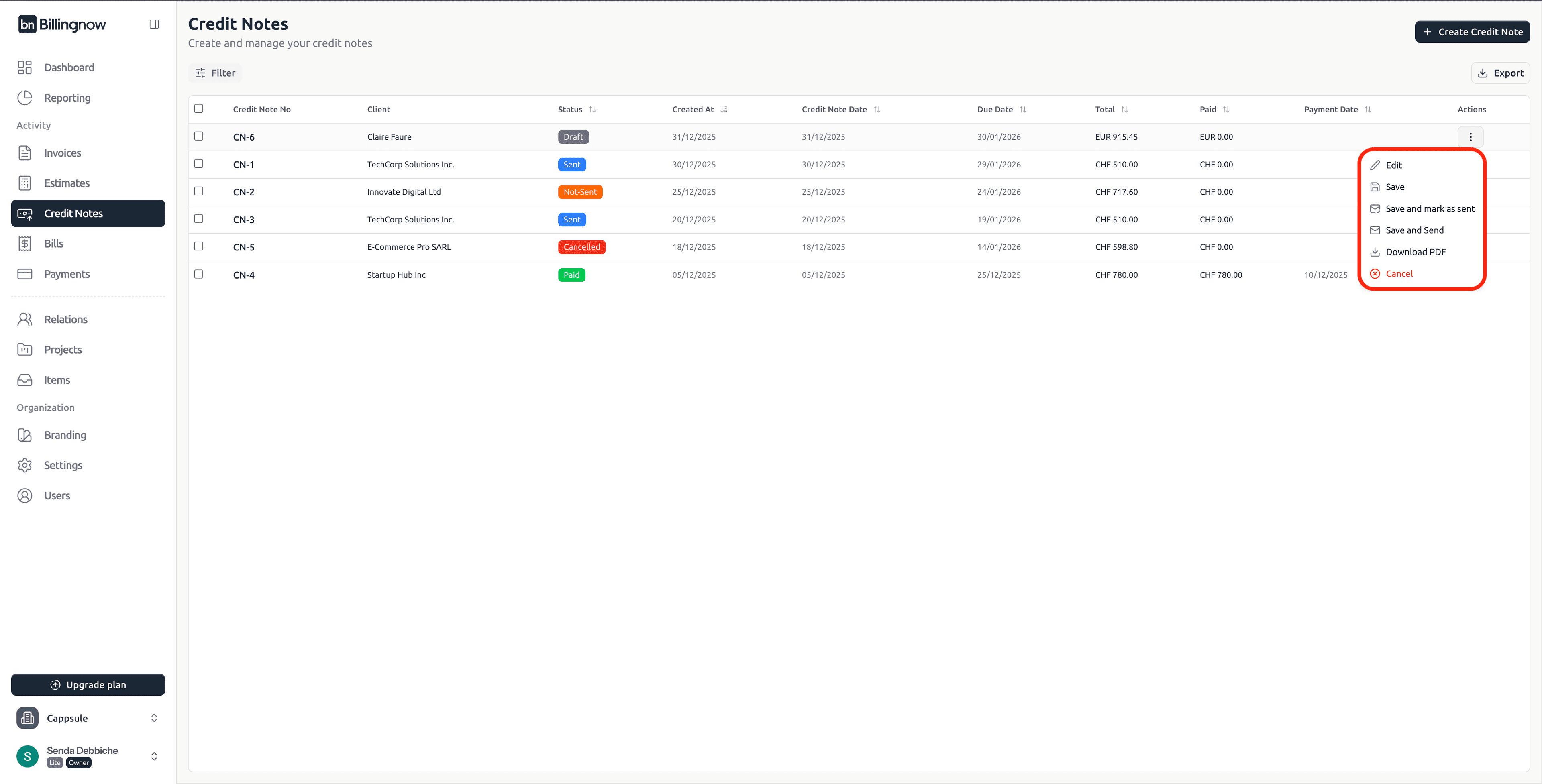Click the Create Credit Note button
The height and width of the screenshot is (784, 1542).
pos(1472,32)
